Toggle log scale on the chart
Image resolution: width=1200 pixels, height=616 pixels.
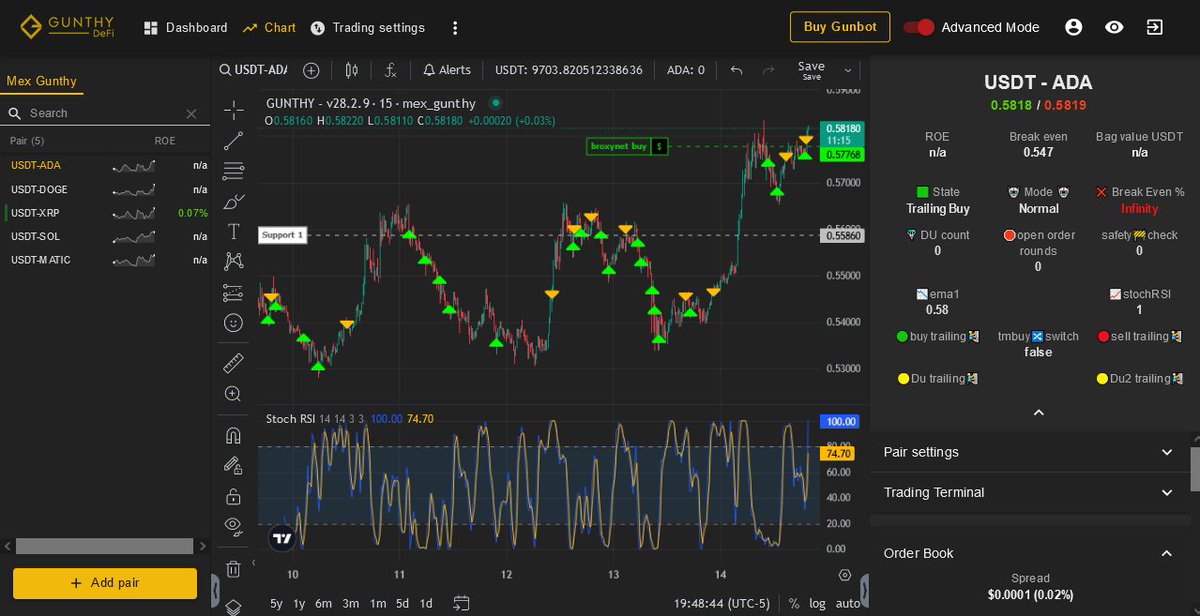tap(817, 603)
